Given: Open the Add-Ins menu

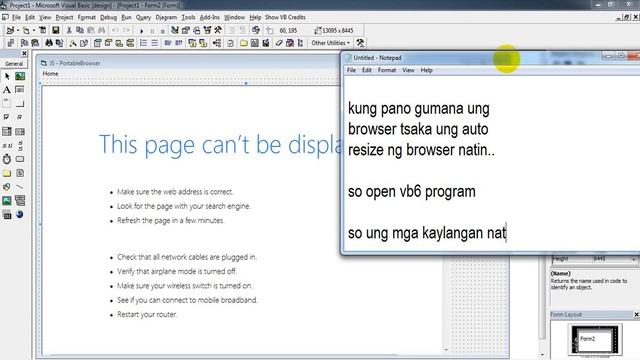Looking at the screenshot, I should pyautogui.click(x=209, y=17).
